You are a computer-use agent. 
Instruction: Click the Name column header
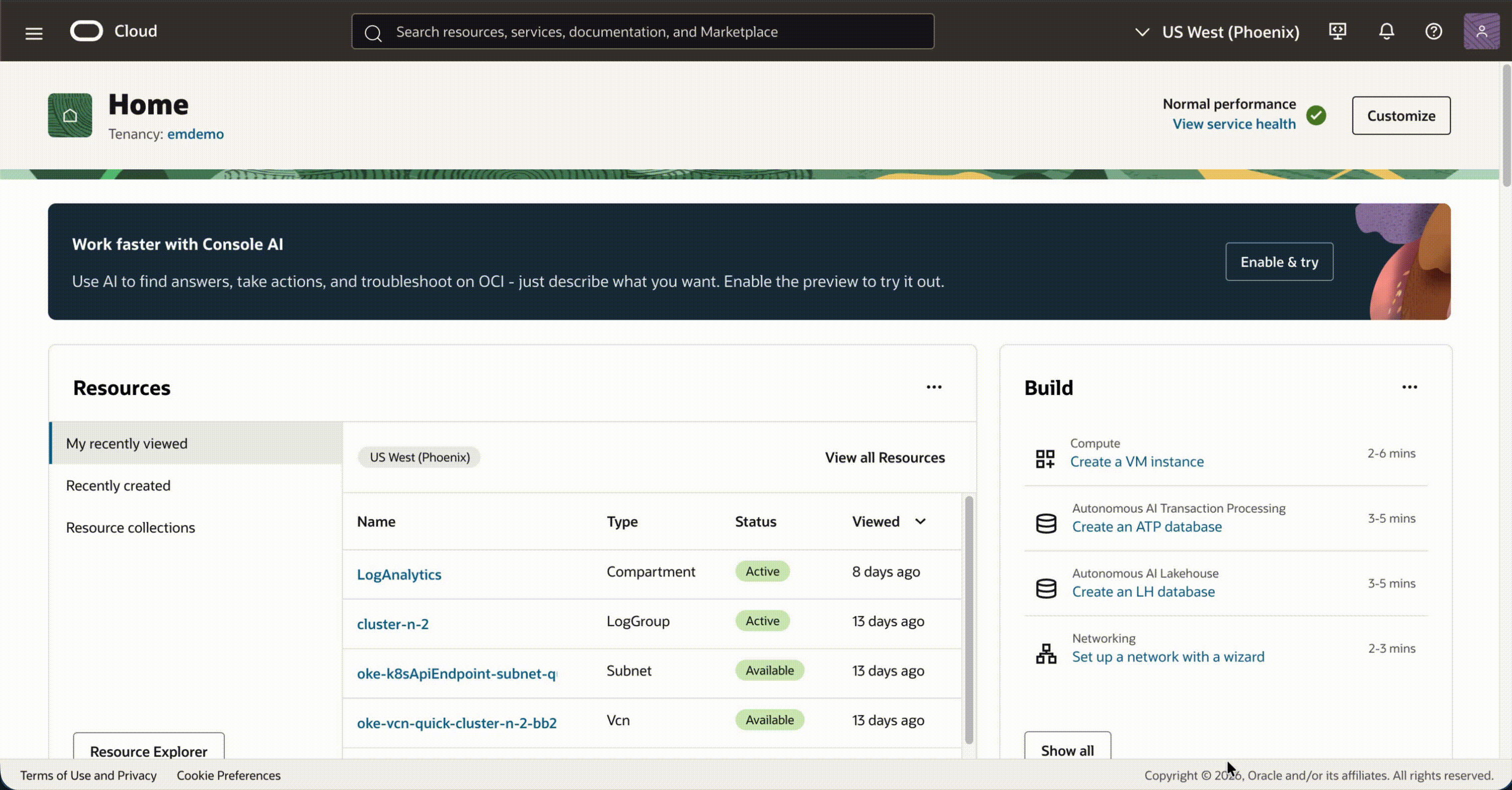376,521
